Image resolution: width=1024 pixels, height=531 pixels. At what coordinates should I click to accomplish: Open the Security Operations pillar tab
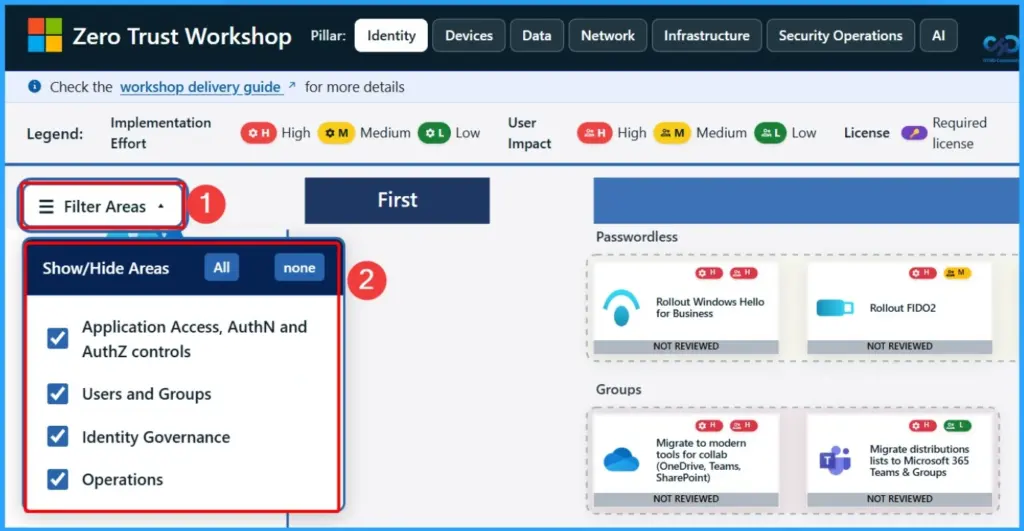coord(840,36)
